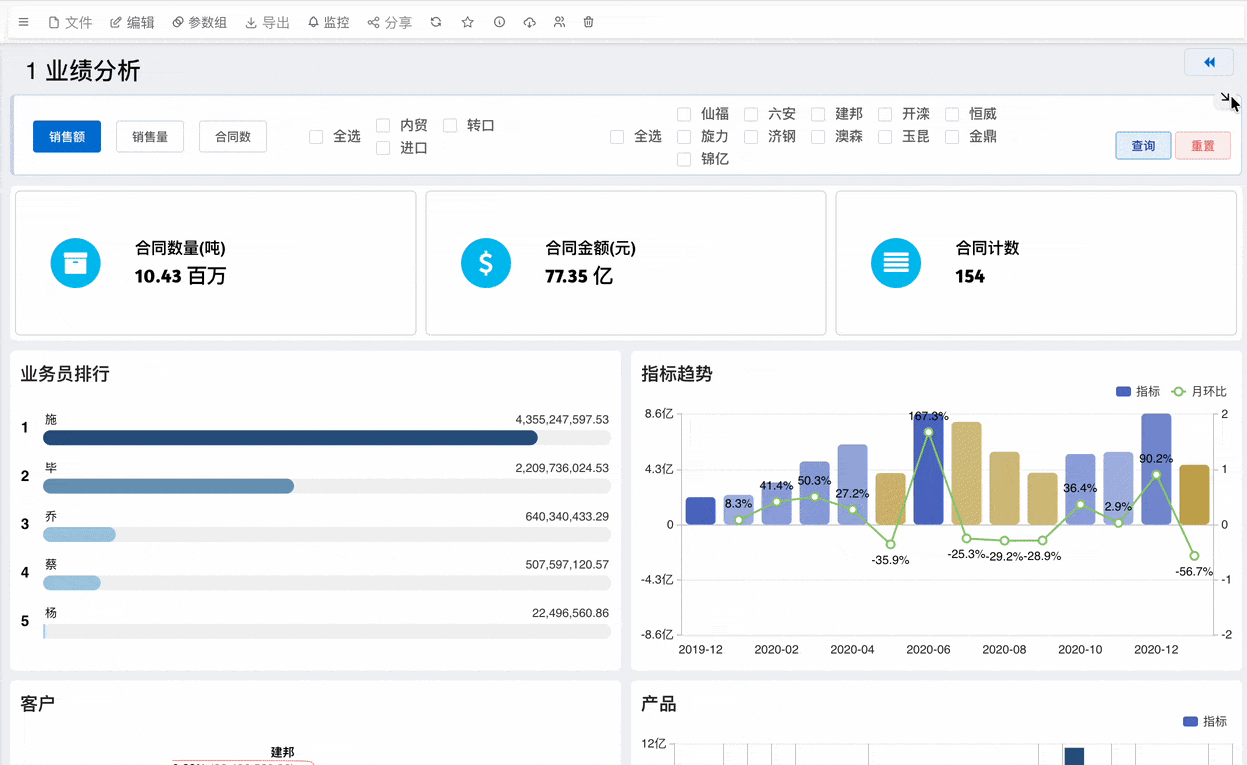Select the 销售量 tab

click(x=150, y=137)
